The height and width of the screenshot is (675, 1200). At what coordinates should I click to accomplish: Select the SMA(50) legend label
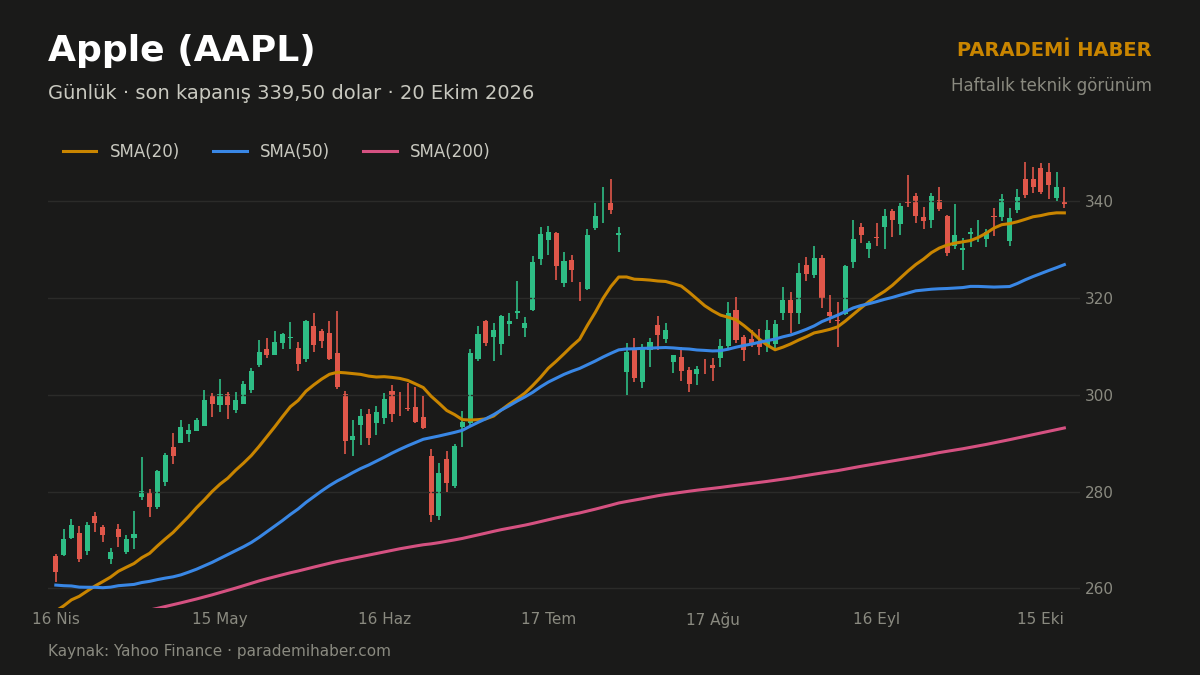[x=294, y=152]
